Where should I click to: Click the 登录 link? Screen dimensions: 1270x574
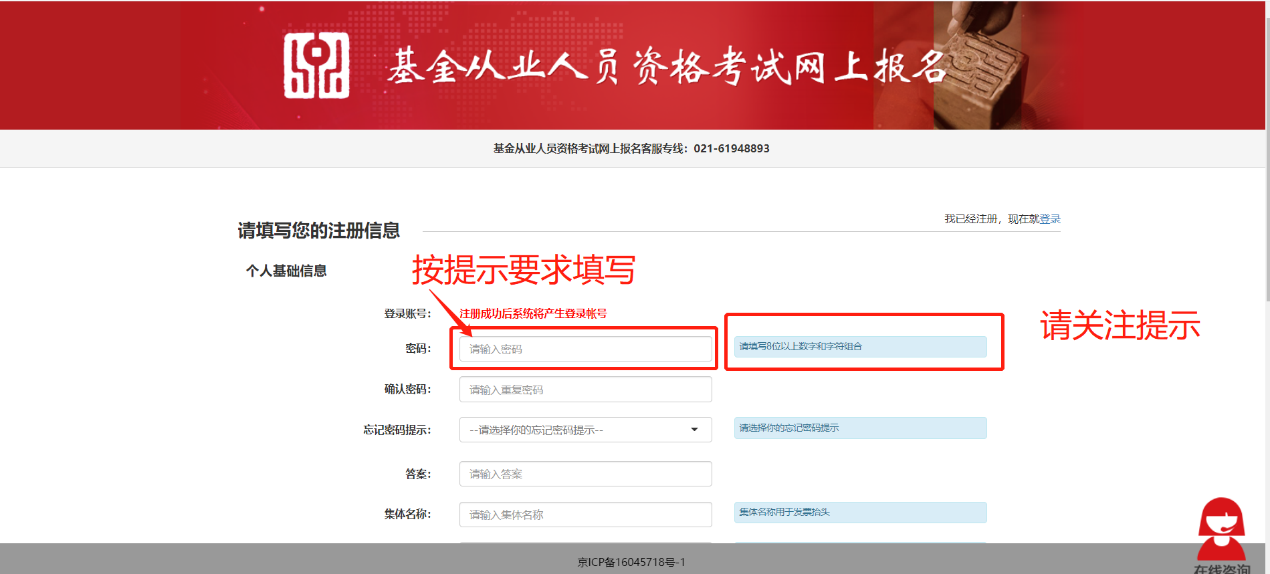[1050, 219]
